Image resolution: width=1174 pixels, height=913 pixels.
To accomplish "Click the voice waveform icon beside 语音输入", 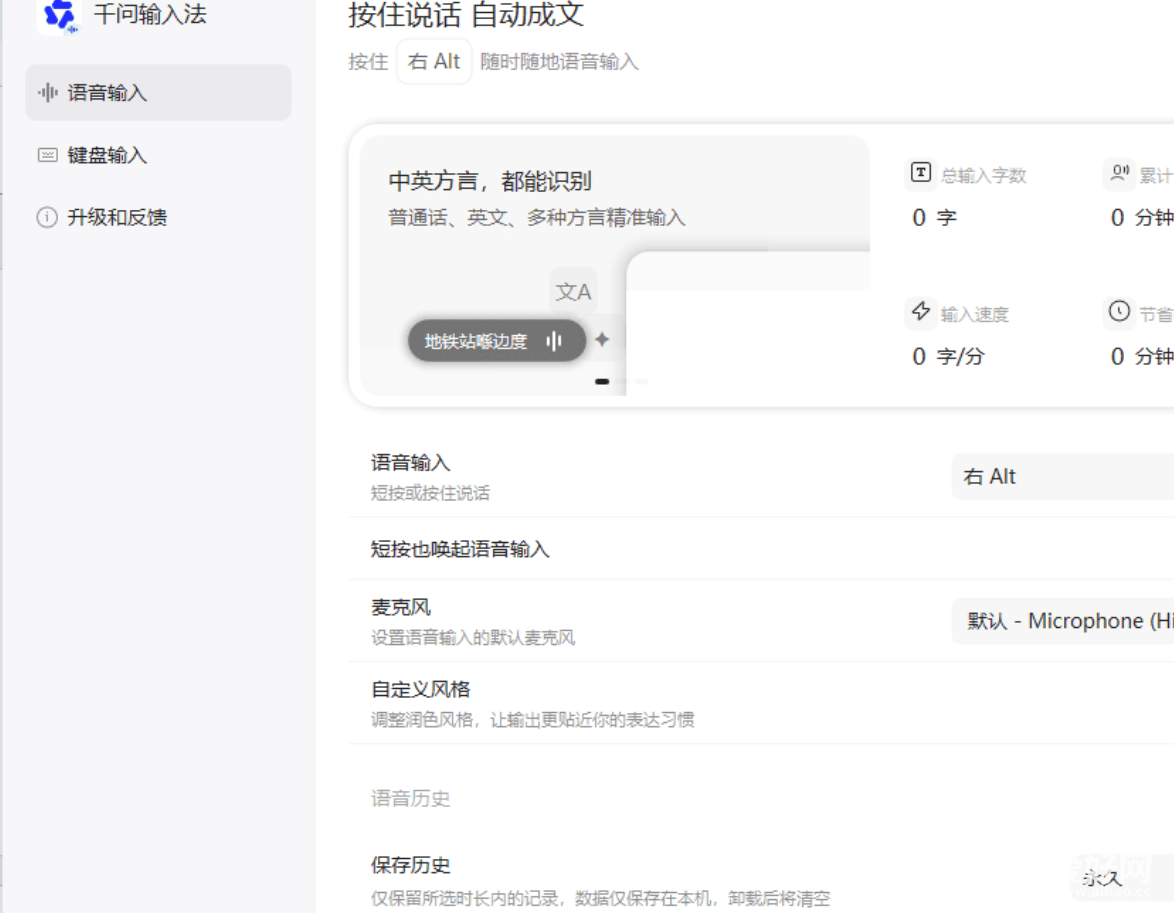I will point(48,93).
